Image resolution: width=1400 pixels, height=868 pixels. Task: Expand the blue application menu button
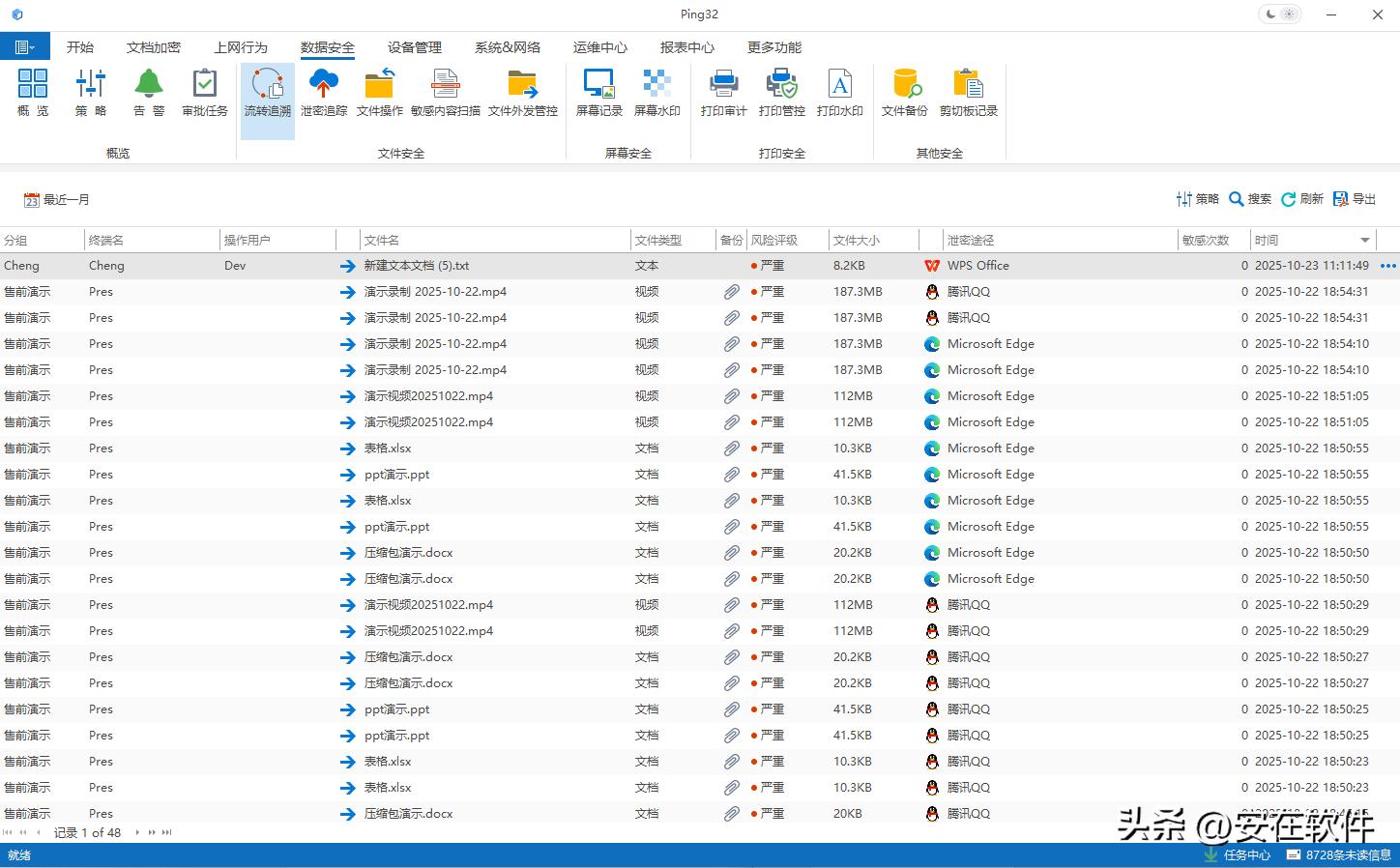24,46
